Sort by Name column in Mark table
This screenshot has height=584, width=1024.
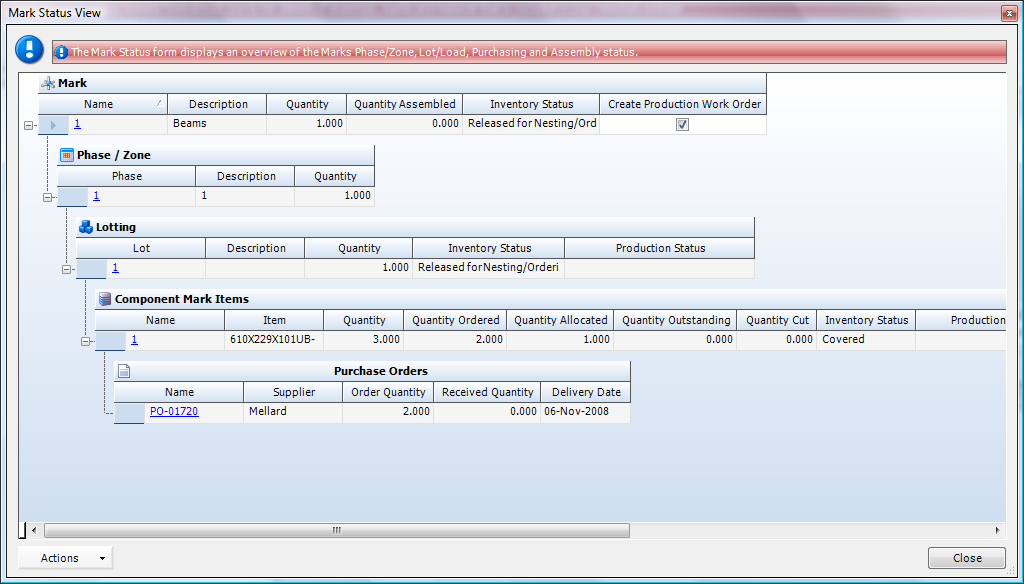[x=98, y=104]
